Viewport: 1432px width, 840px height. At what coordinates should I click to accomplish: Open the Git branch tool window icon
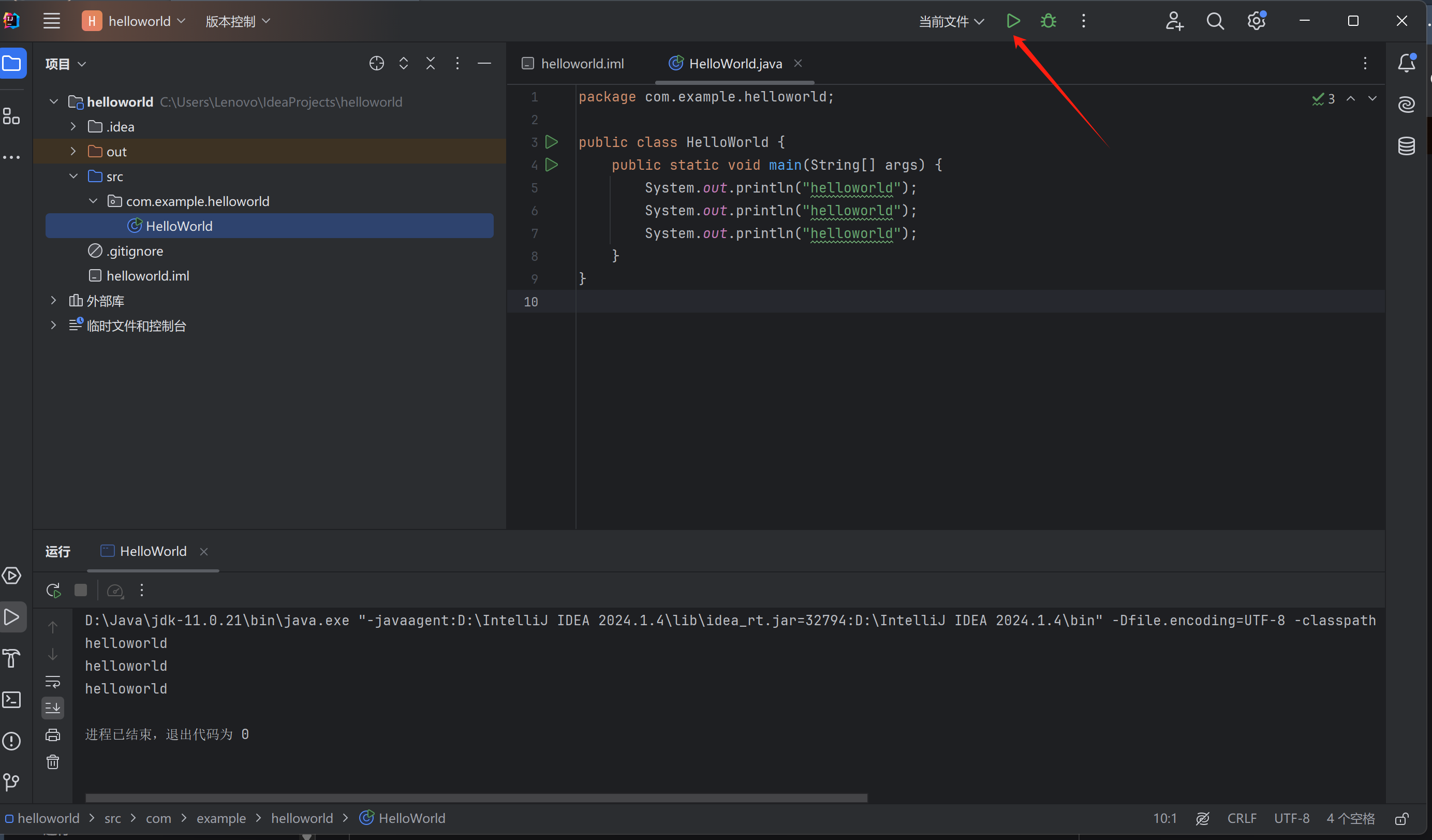click(11, 782)
